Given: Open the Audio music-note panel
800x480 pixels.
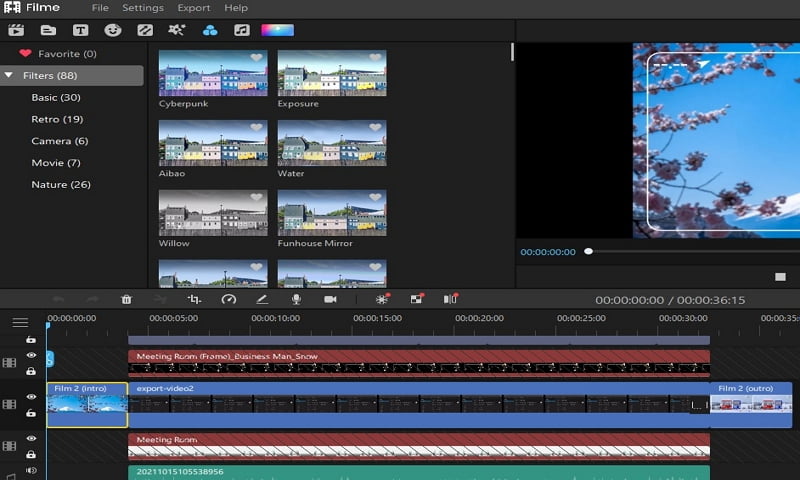Looking at the screenshot, I should click(242, 31).
